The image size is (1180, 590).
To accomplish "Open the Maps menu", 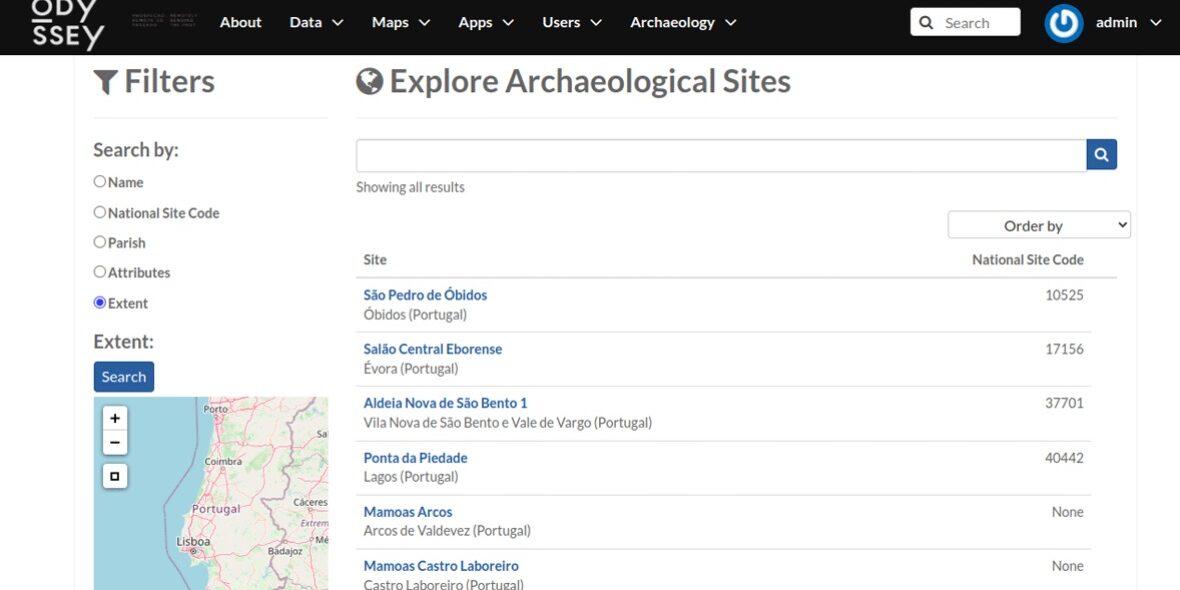I will 400,22.
